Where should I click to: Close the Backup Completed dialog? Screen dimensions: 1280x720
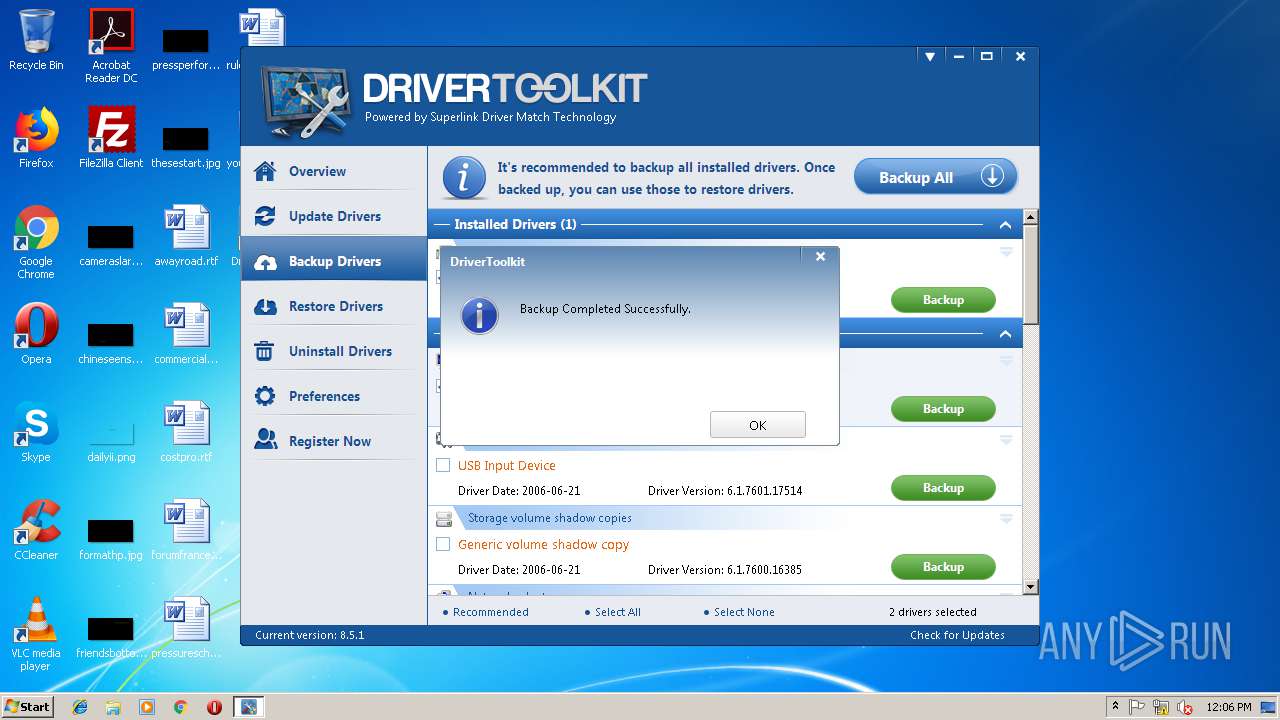coord(820,257)
